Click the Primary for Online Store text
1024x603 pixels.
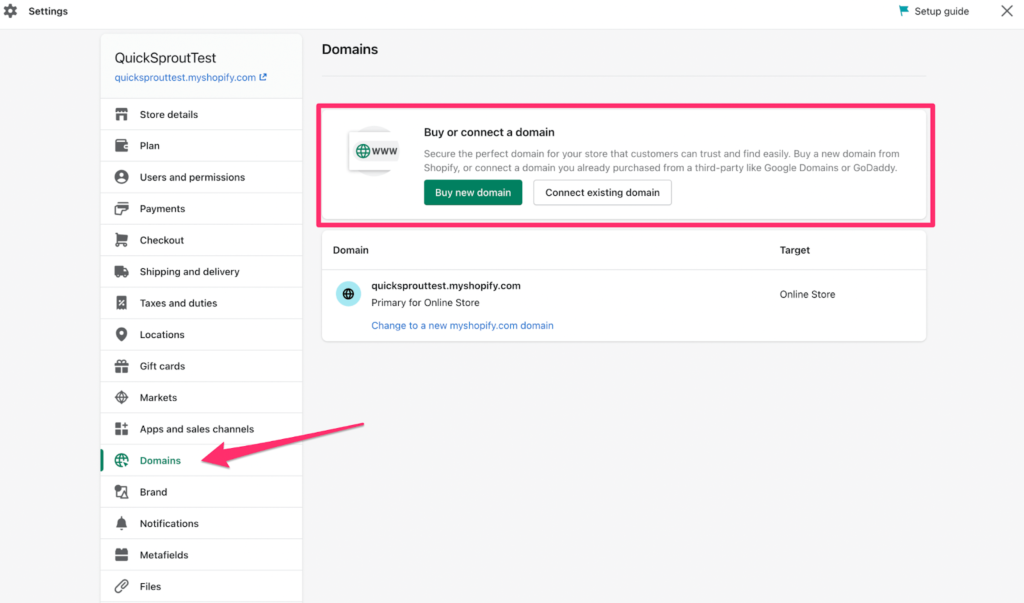[x=425, y=302]
